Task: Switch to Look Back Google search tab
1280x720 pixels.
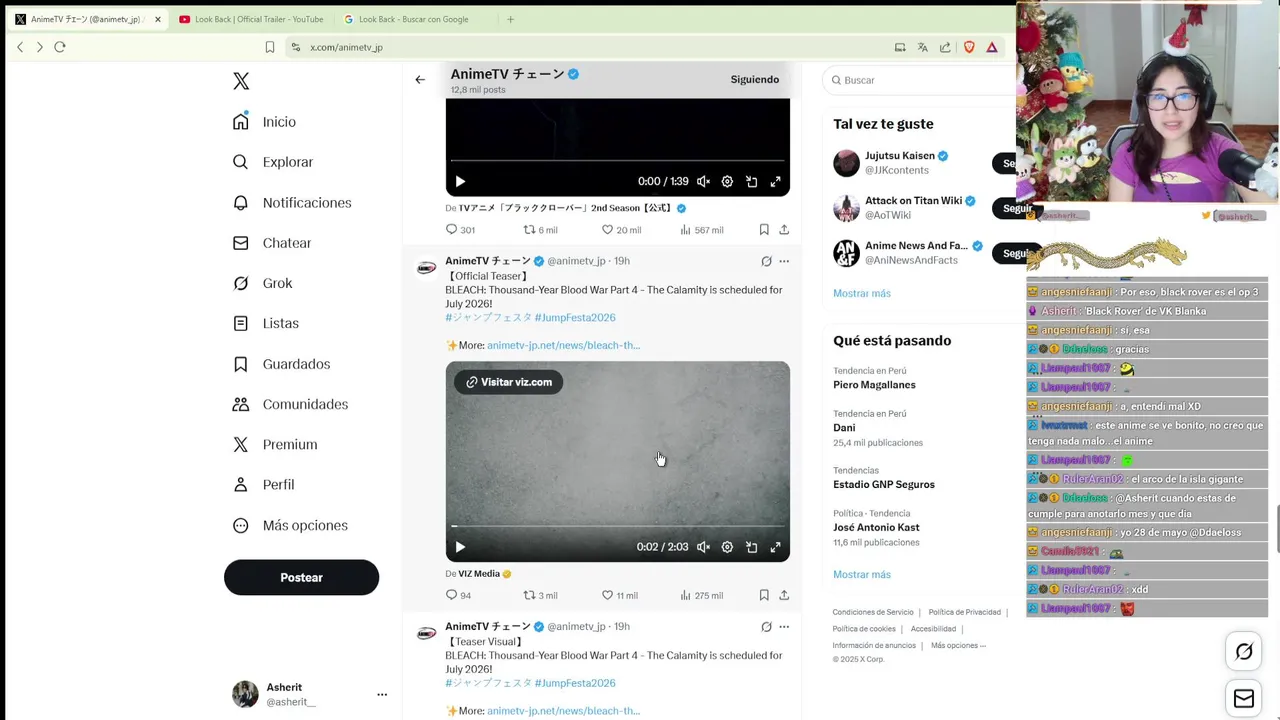Action: [x=414, y=19]
